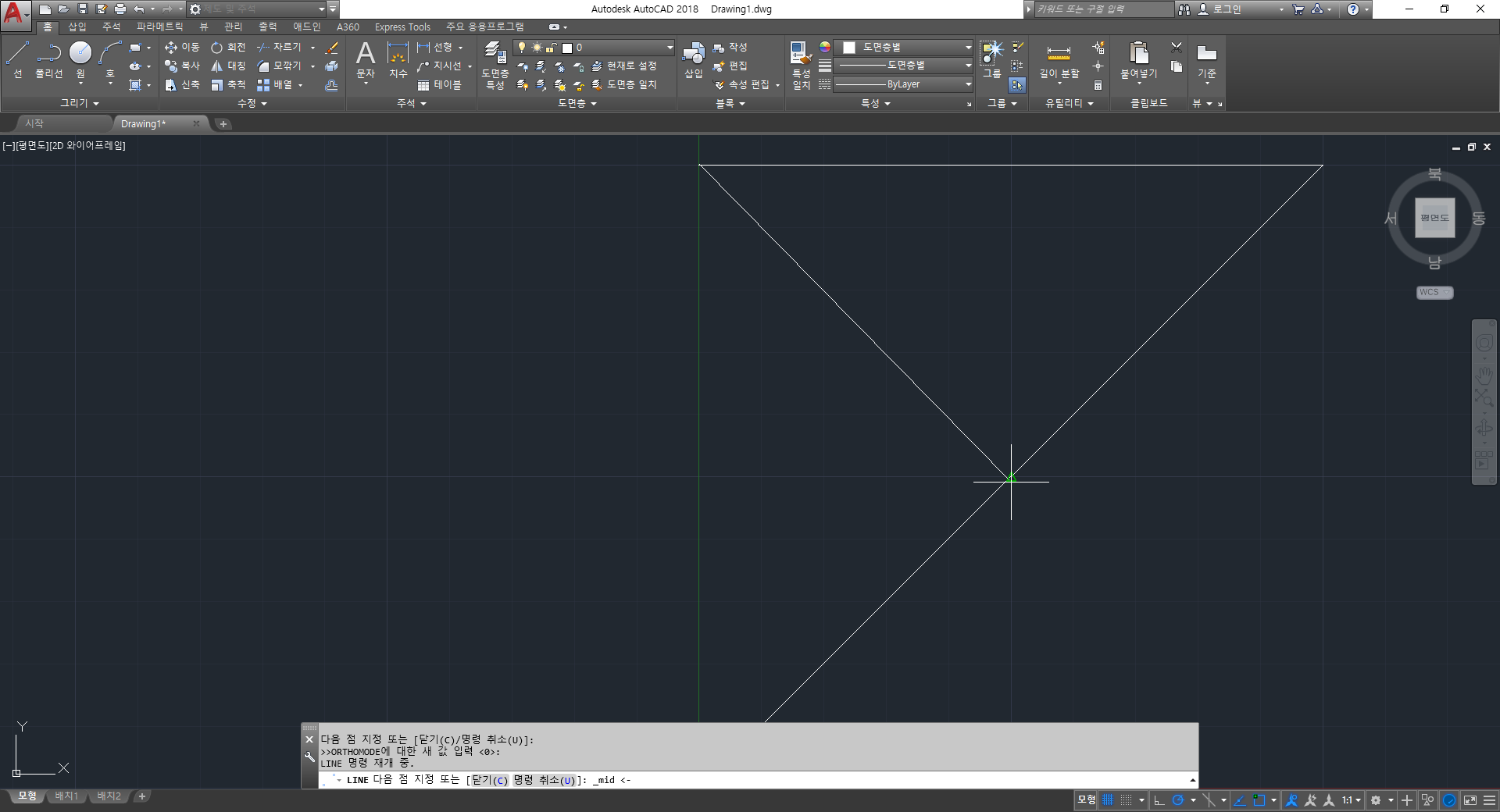Toggle ortho mode in status bar
Screen dimensions: 1500x812
coord(1159,800)
